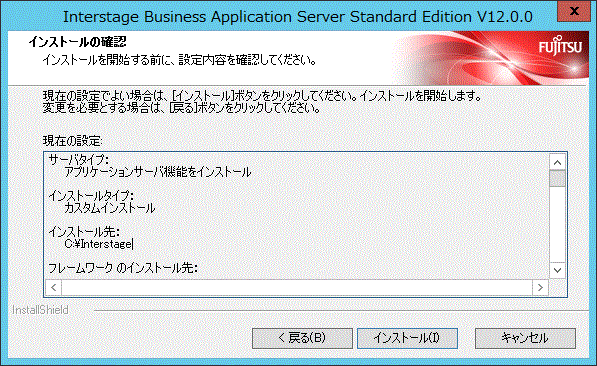
Task: Click the サーバタイプ: line in settings
Action: click(x=78, y=160)
